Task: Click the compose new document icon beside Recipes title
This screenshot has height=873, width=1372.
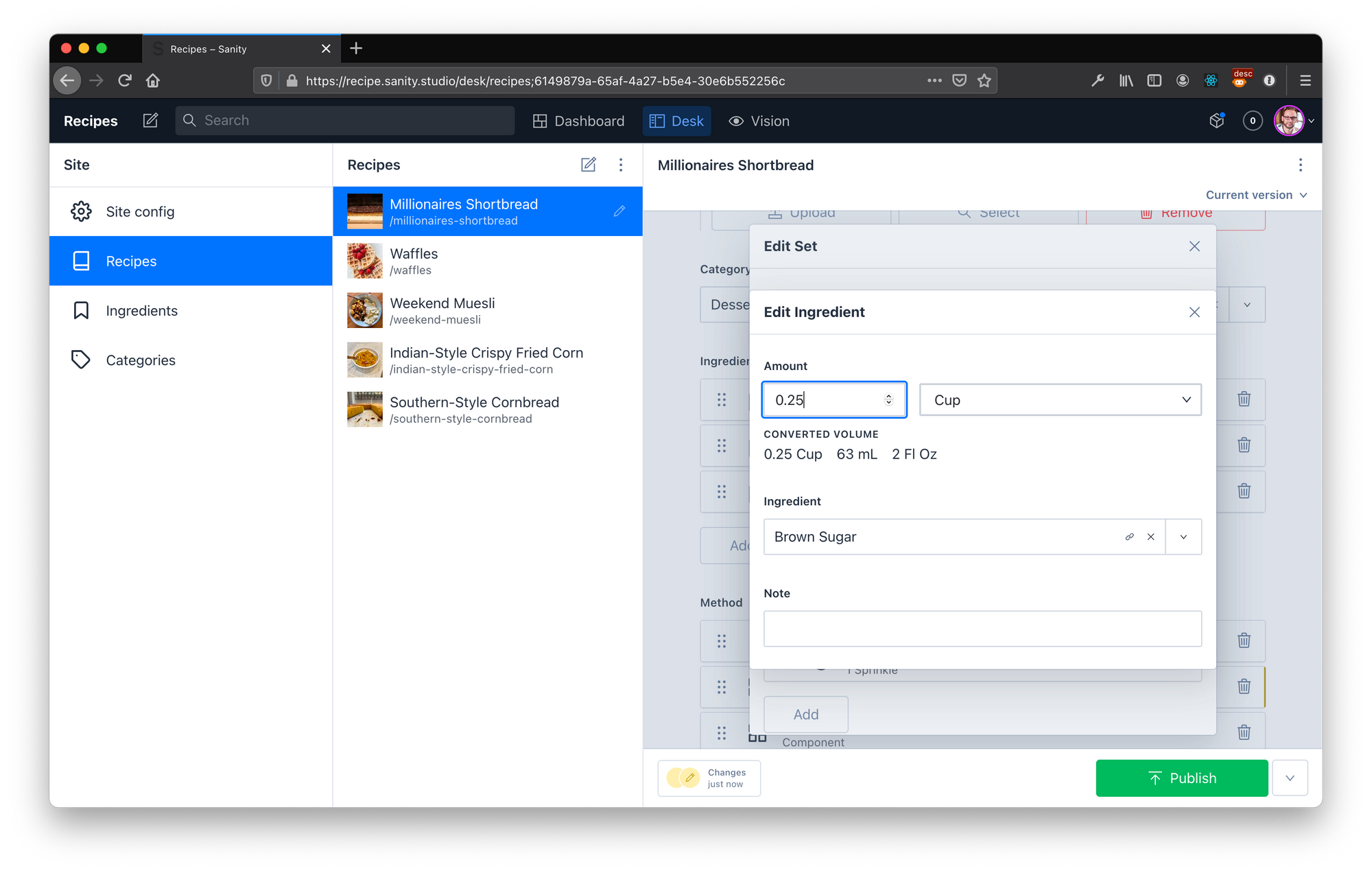Action: pos(150,121)
